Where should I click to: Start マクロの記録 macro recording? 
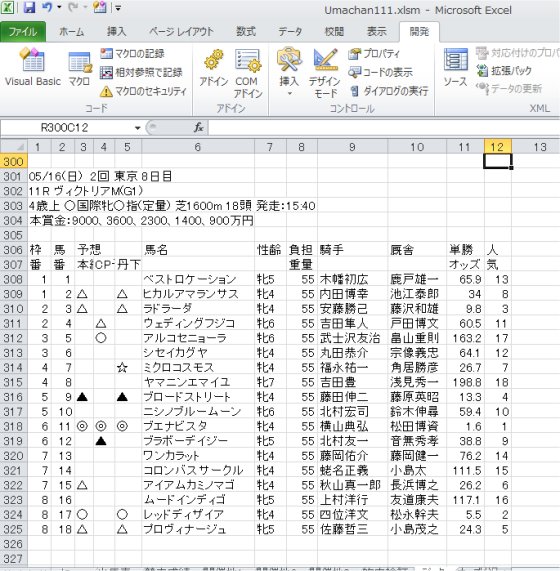point(132,54)
